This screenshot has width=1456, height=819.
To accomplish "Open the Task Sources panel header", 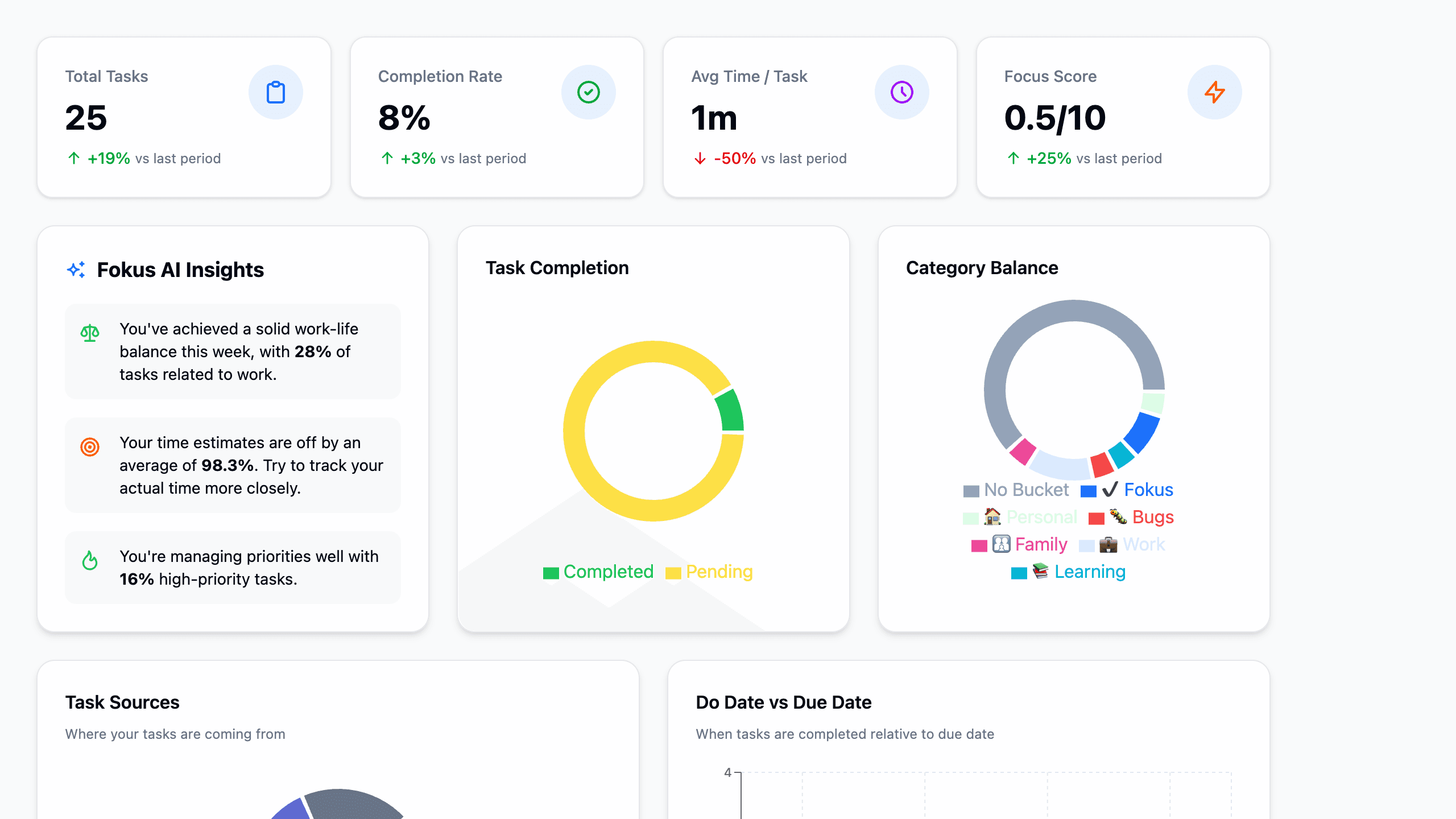I will 122,702.
